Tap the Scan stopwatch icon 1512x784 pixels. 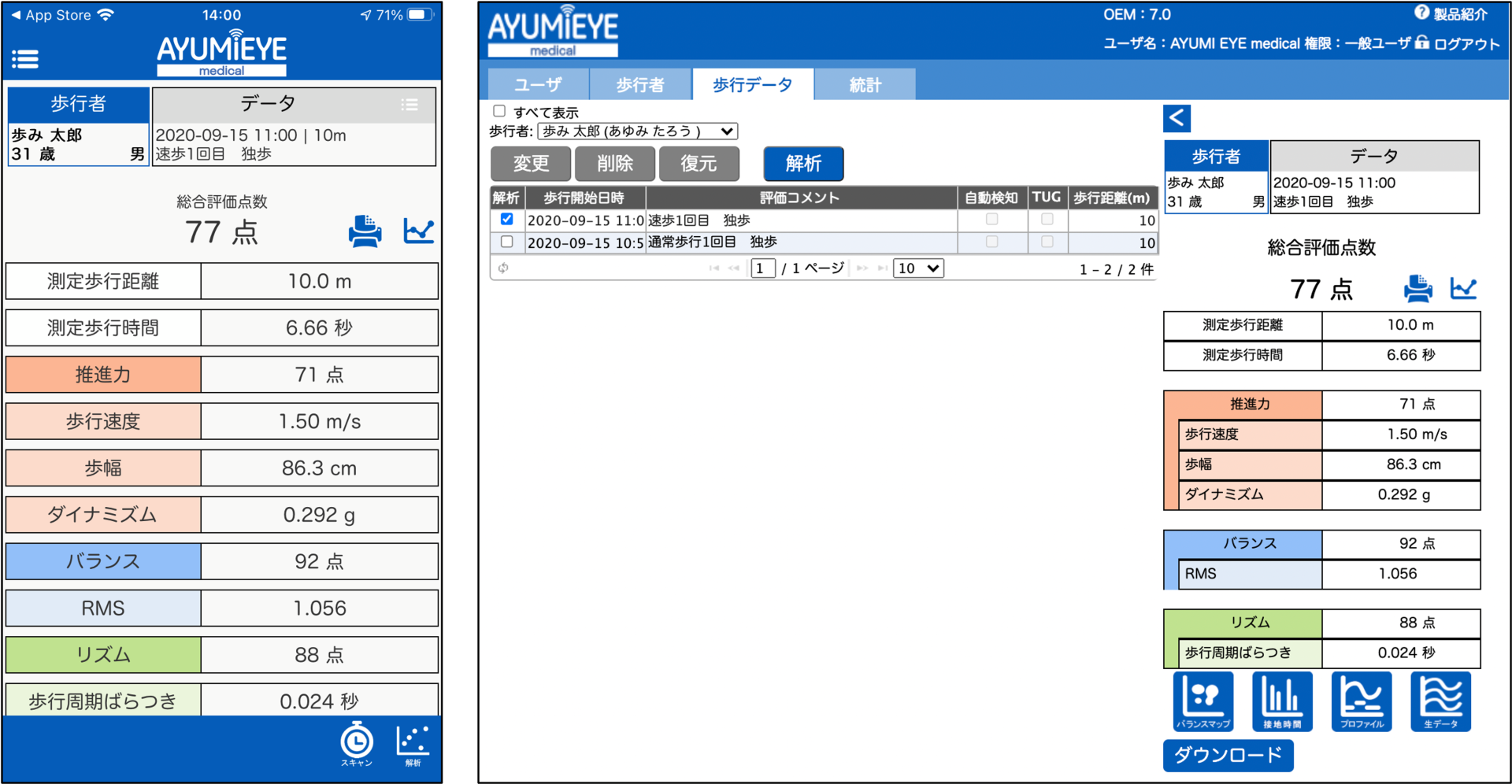357,742
